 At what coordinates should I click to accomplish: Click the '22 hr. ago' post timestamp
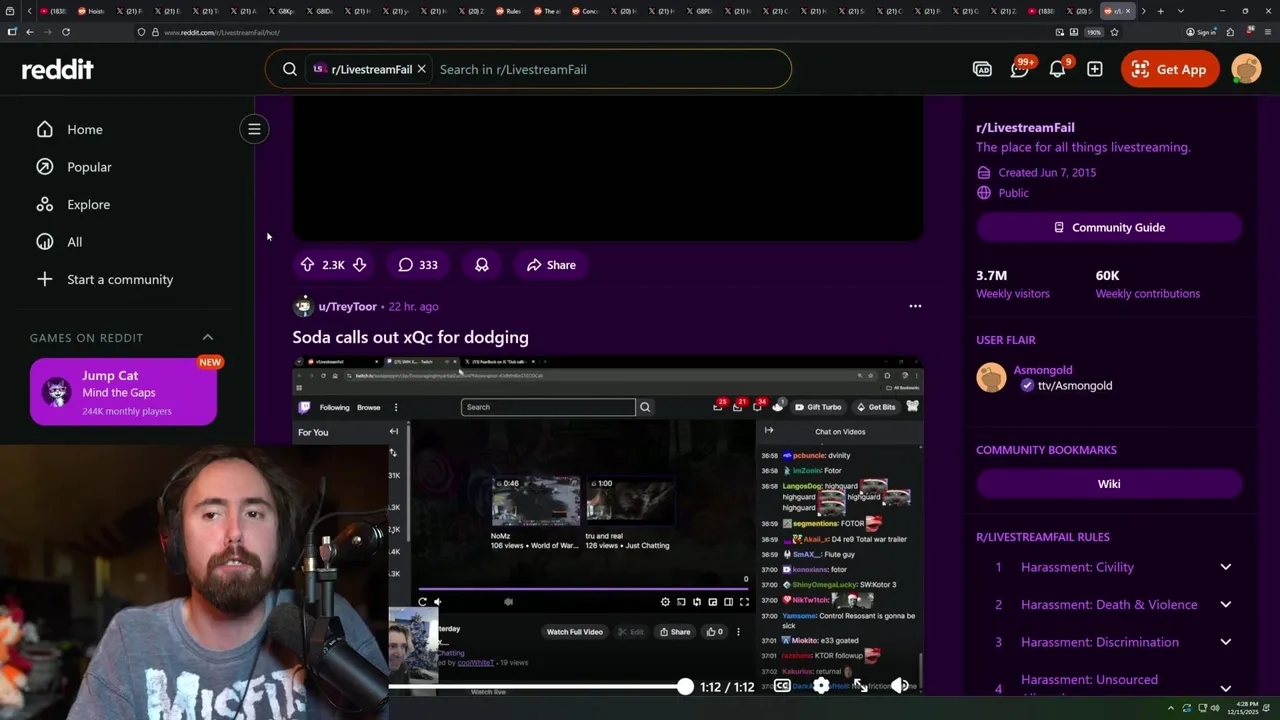tap(413, 306)
